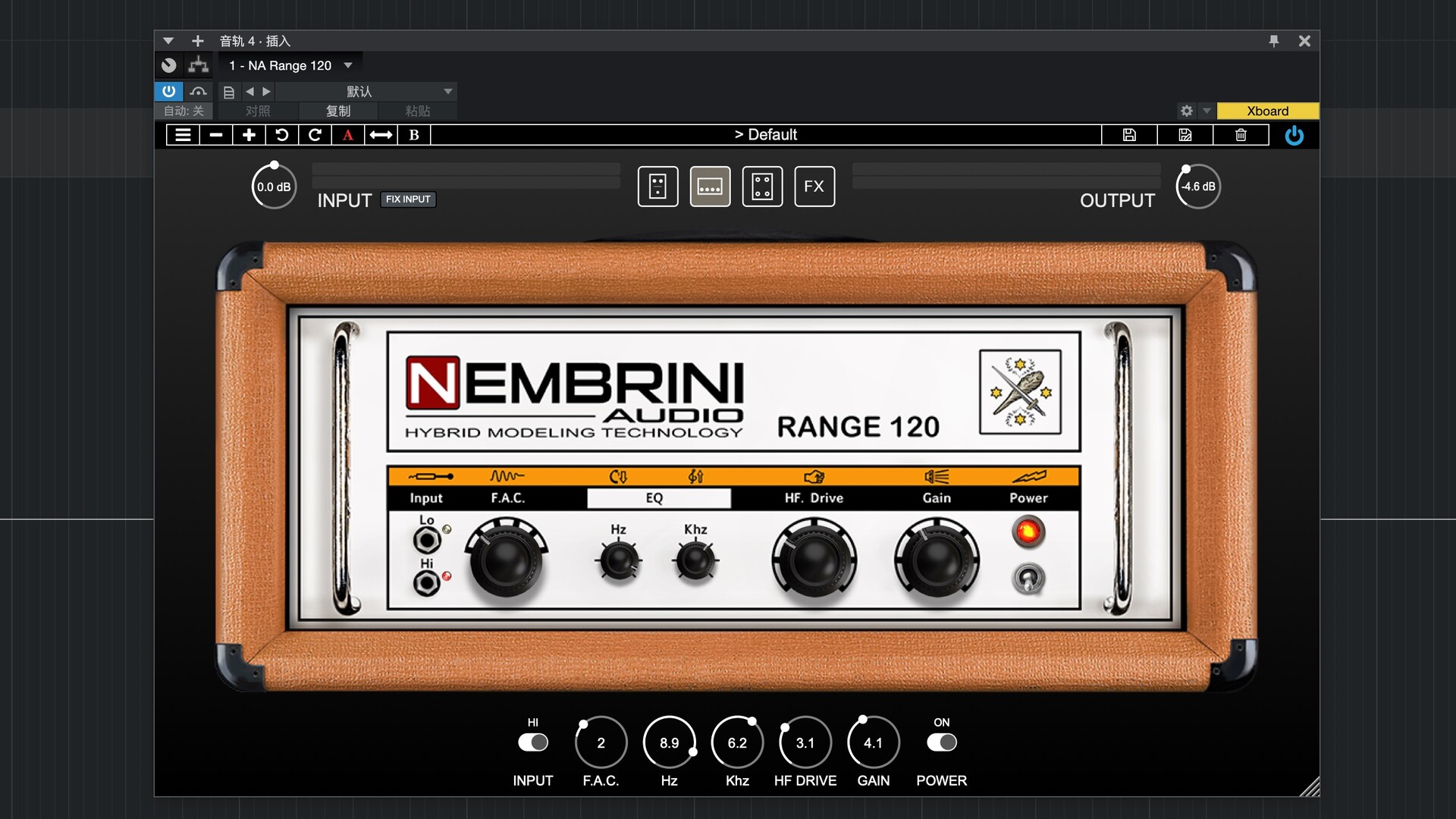Open the 默认 preset dropdown
Image resolution: width=1456 pixels, height=819 pixels.
tap(366, 92)
